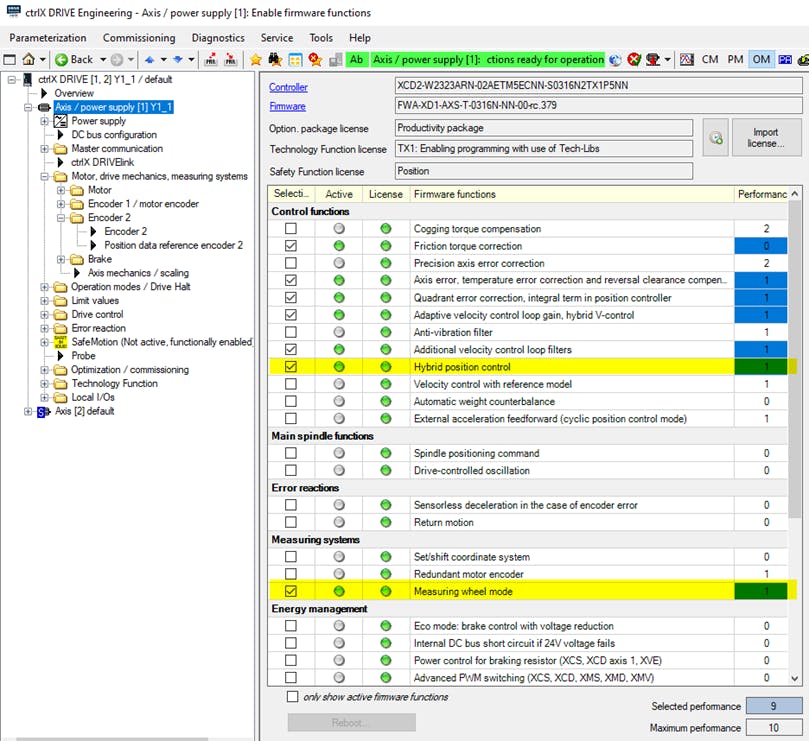
Task: Click down arrow of firmware list scrollbar
Action: pyautogui.click(x=795, y=678)
